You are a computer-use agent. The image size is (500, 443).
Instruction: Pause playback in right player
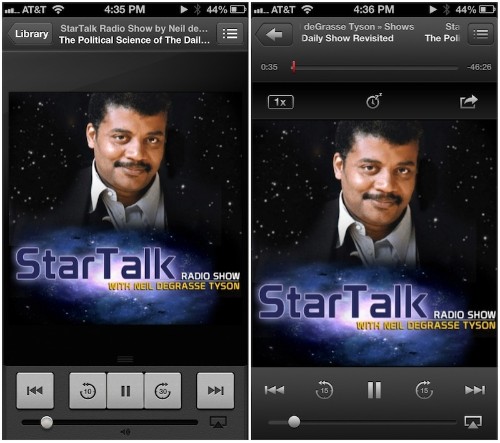pyautogui.click(x=374, y=390)
